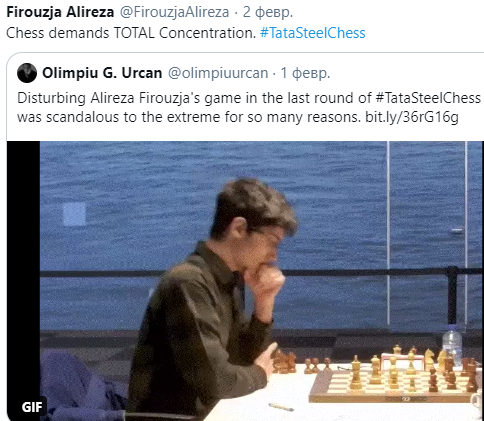Select the 'Chess demands TOTAL Concentration.' text
This screenshot has width=484, height=421.
(x=131, y=33)
